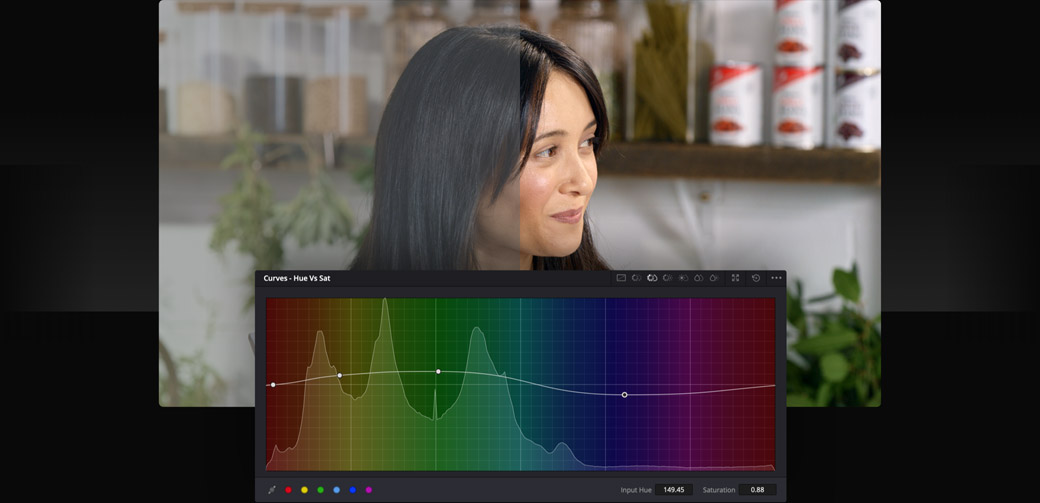This screenshot has width=1040, height=503.
Task: Switch to Hue Vs Lum curve
Action: point(667,278)
